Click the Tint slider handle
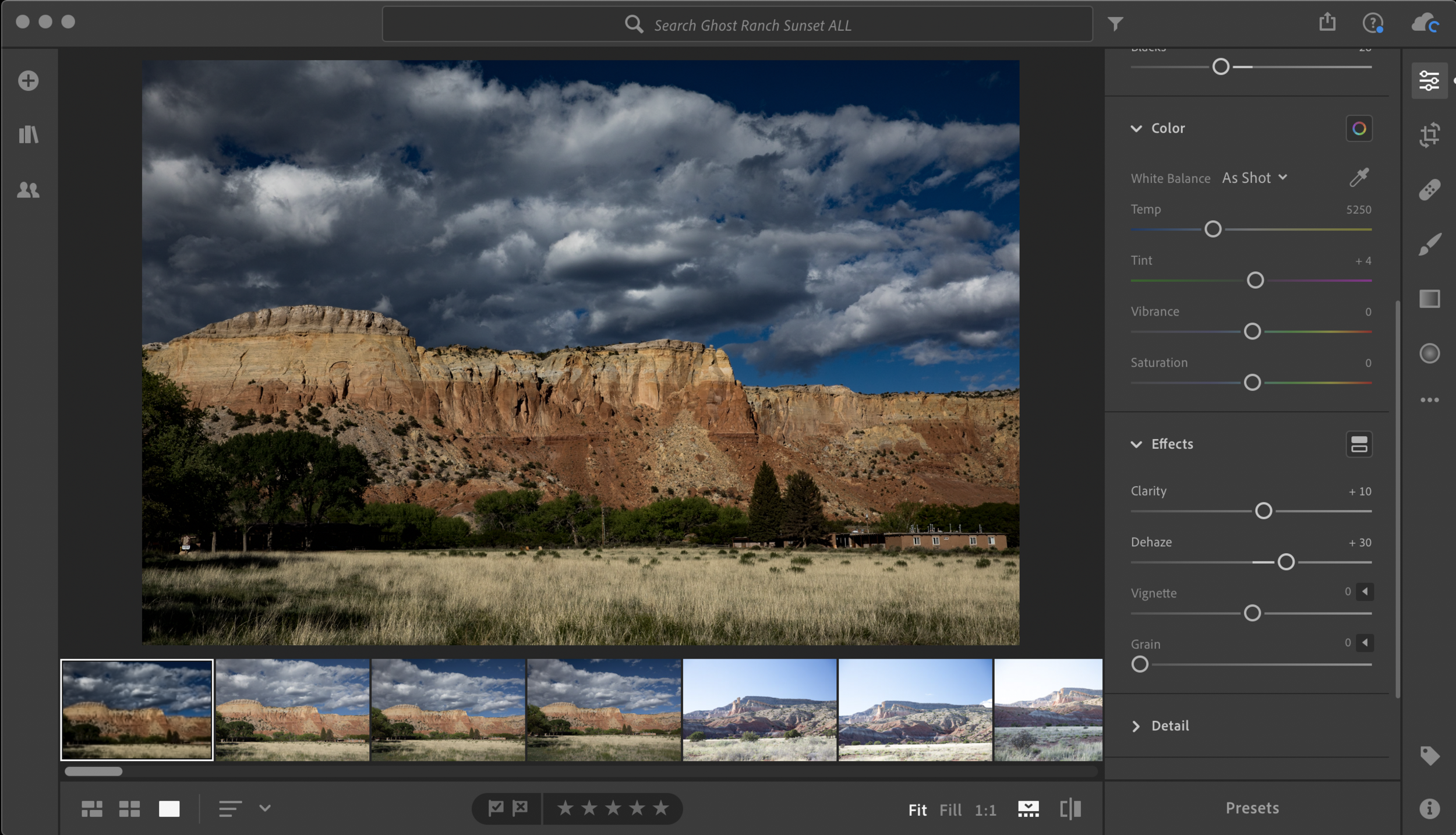Viewport: 1456px width, 835px height. point(1255,281)
